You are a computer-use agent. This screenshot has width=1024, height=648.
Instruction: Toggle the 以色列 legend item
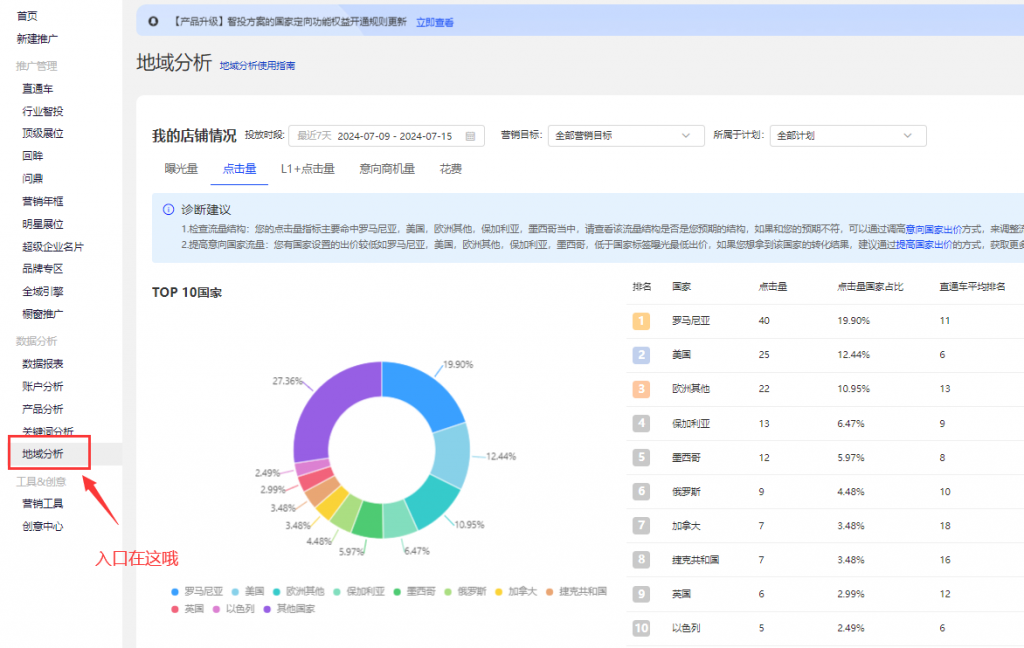234,609
